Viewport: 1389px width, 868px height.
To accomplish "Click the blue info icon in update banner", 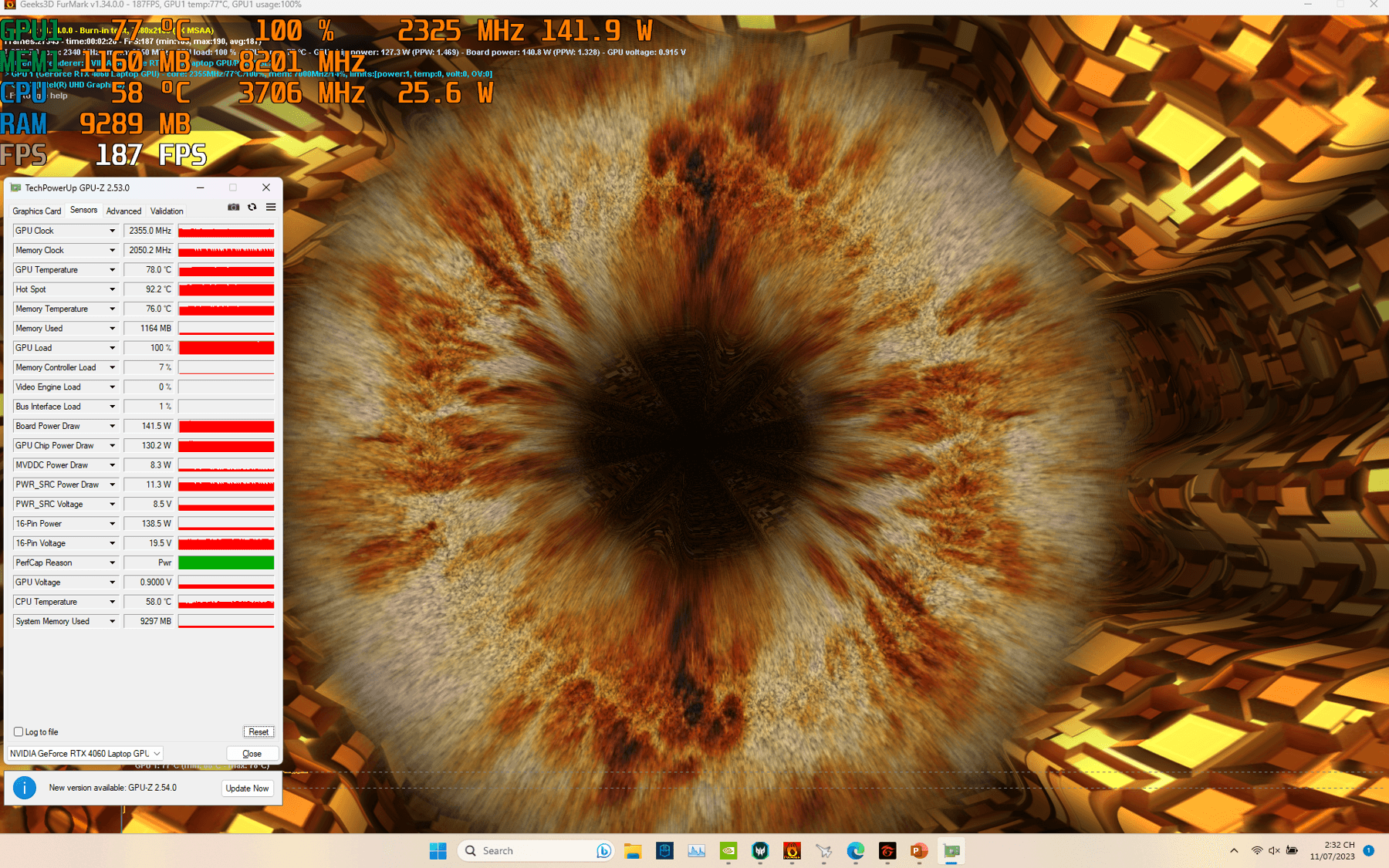I will click(x=25, y=788).
